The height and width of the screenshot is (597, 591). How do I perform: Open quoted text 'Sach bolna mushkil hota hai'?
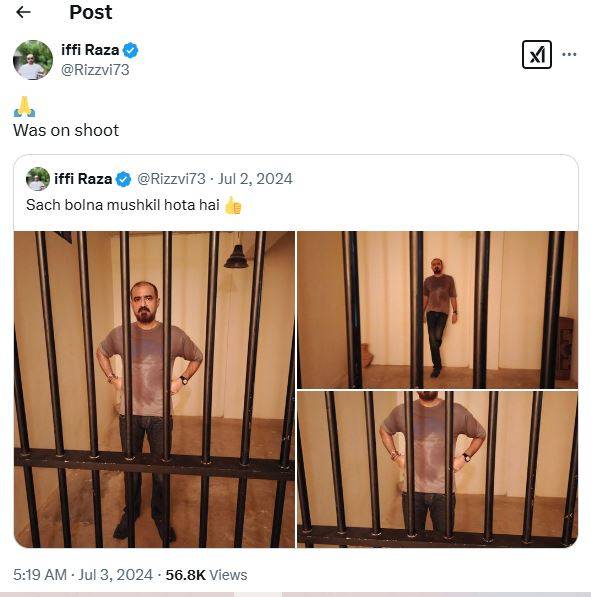[x=123, y=205]
